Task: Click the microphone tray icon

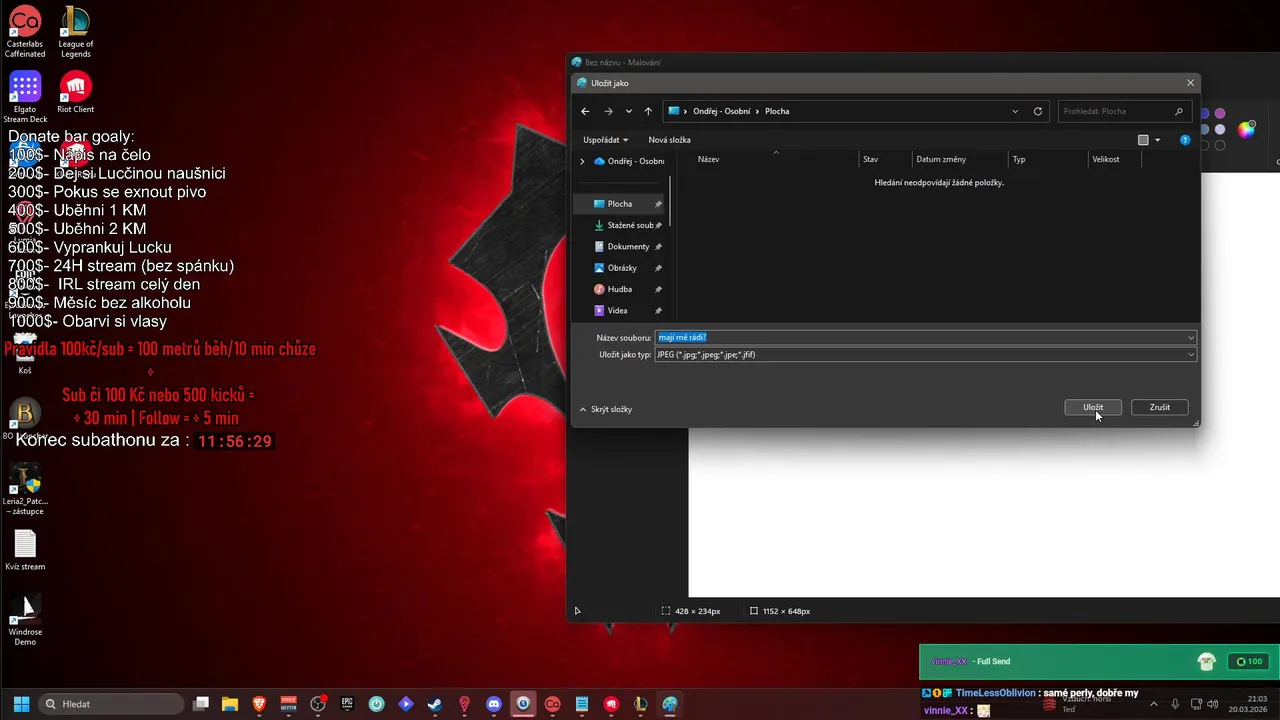Action: coord(1175,704)
